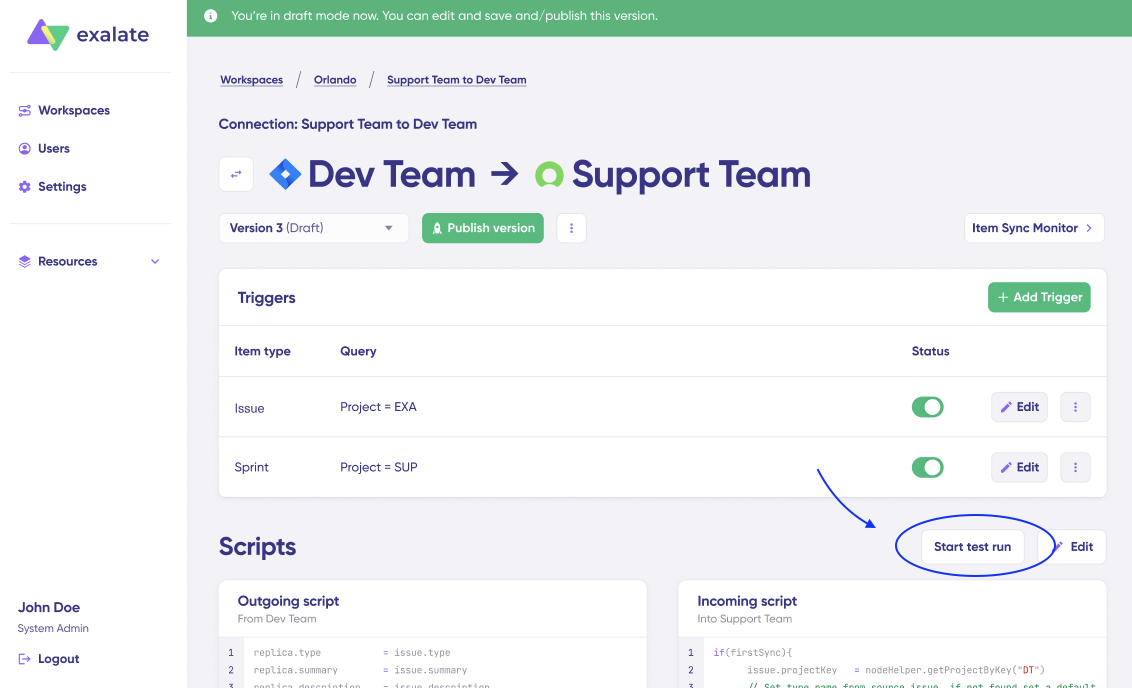Open more options for the Sprint trigger
1132x688 pixels.
(1076, 468)
